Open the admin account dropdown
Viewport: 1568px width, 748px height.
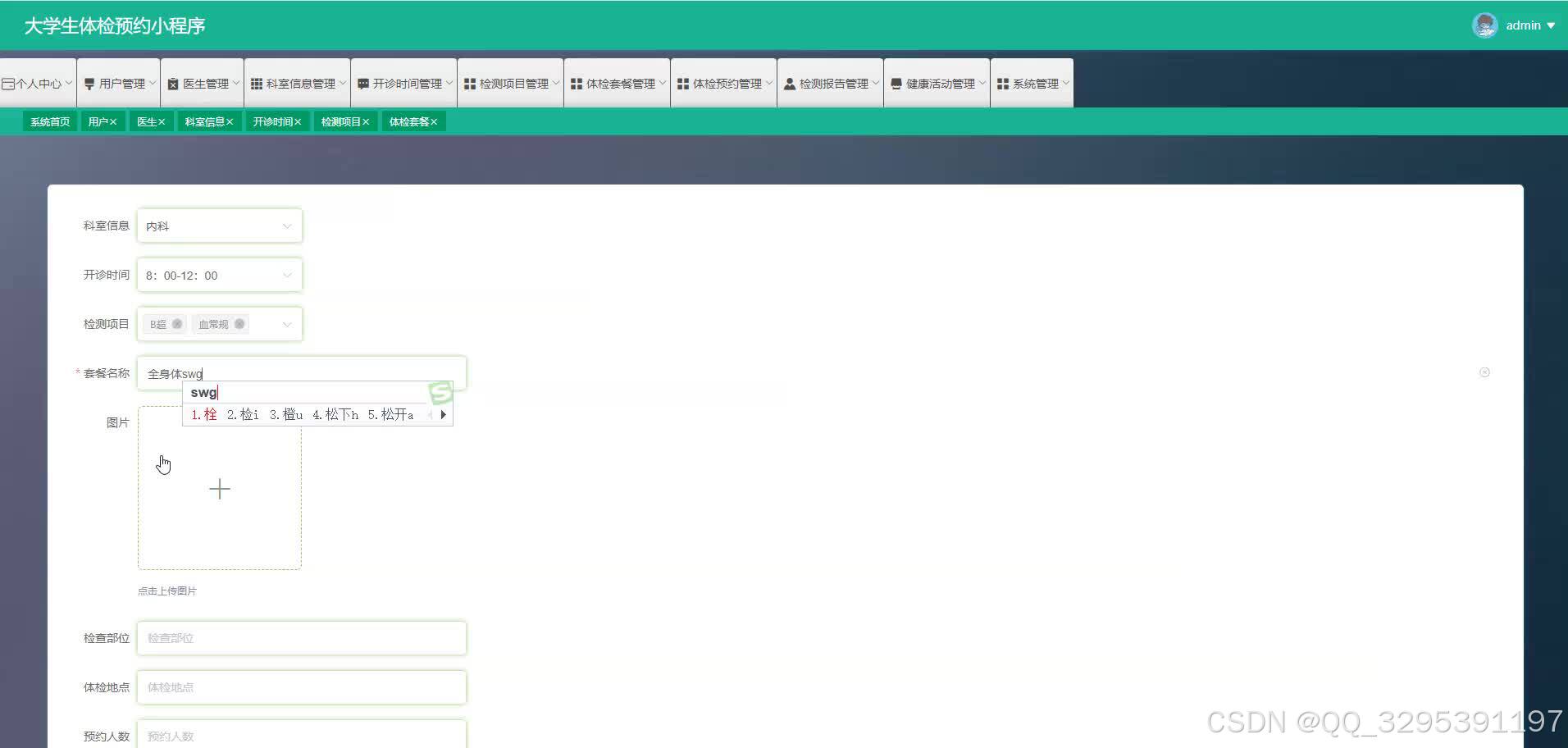click(1530, 25)
